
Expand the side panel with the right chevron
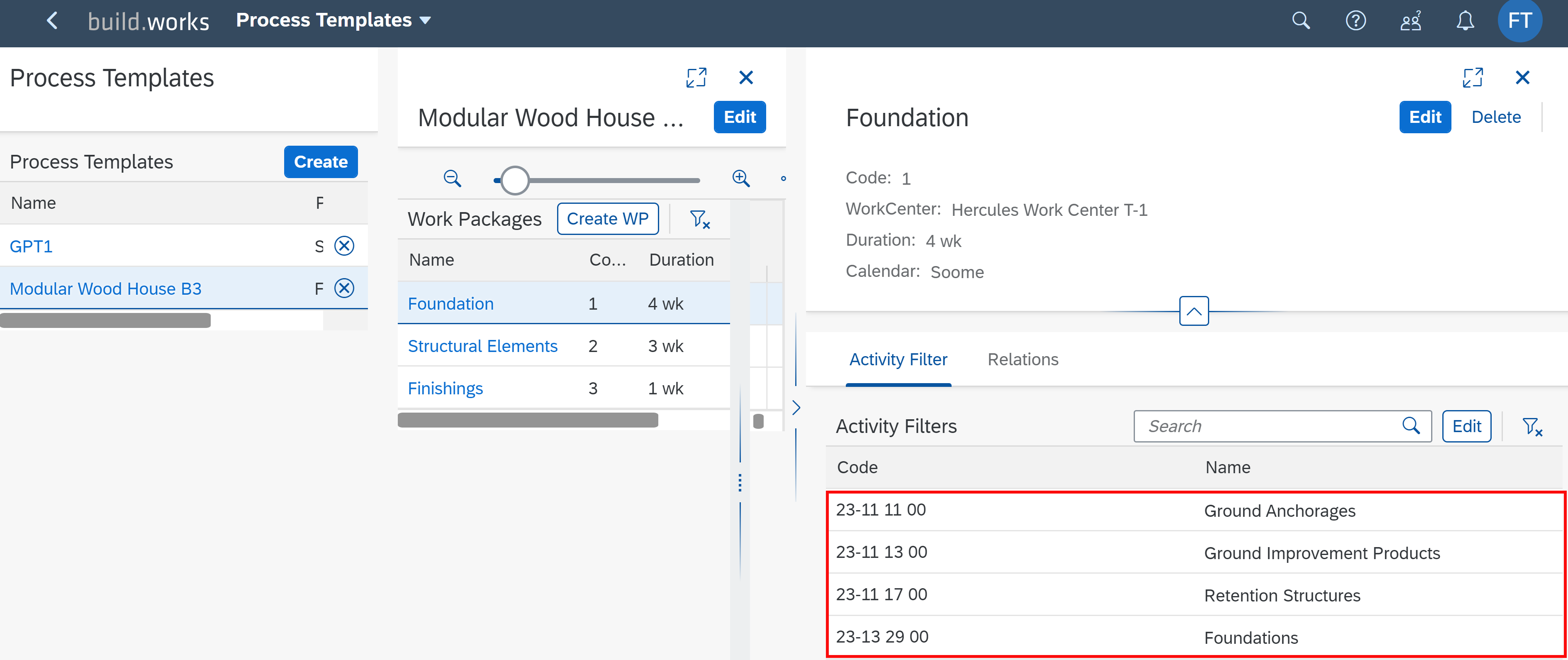[x=796, y=407]
